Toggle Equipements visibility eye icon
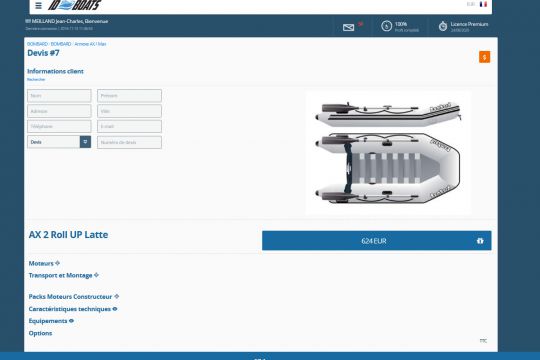 click(71, 321)
